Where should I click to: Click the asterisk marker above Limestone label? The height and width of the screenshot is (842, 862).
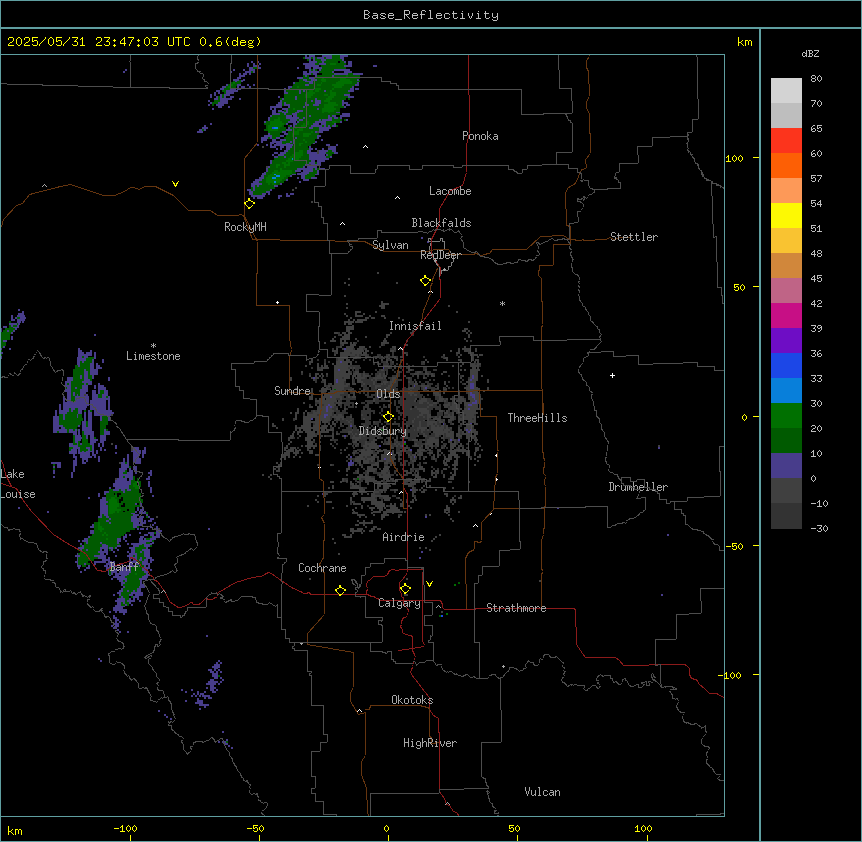tap(153, 346)
